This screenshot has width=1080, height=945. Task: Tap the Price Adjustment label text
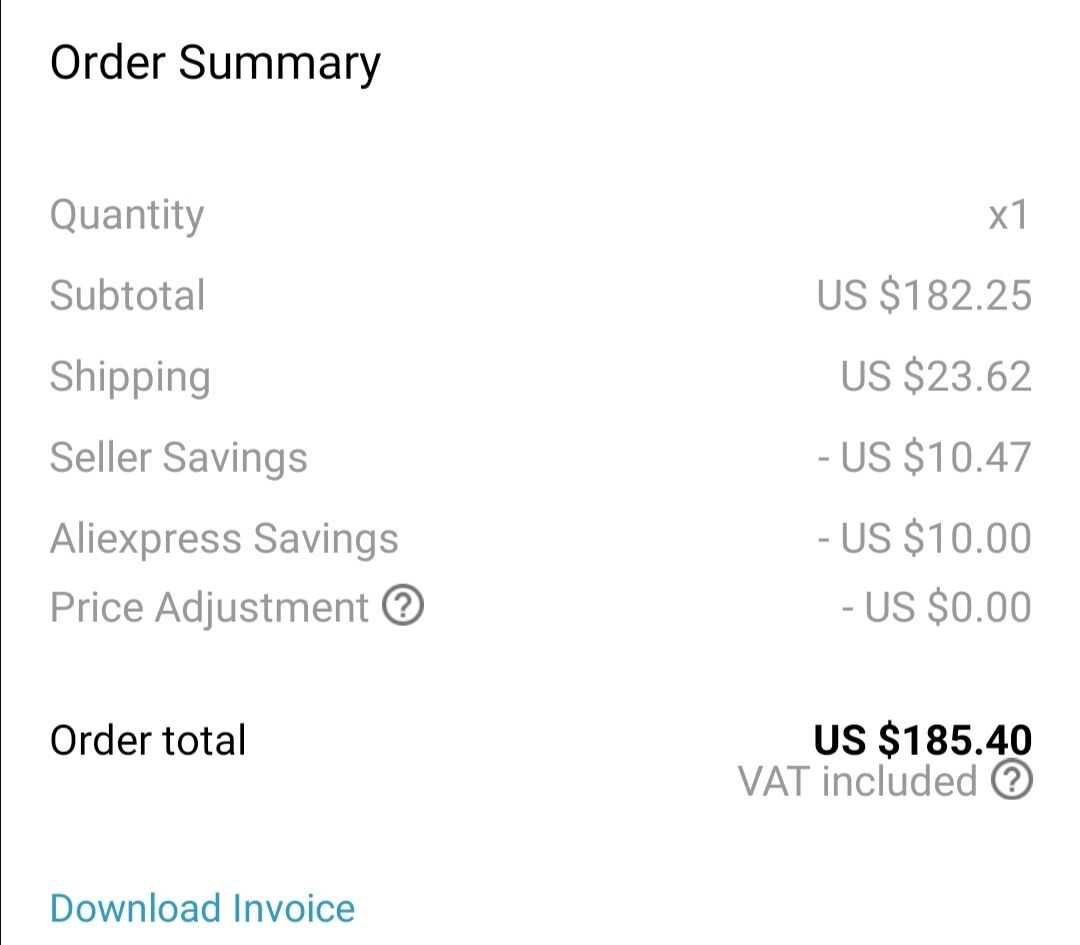coord(209,608)
